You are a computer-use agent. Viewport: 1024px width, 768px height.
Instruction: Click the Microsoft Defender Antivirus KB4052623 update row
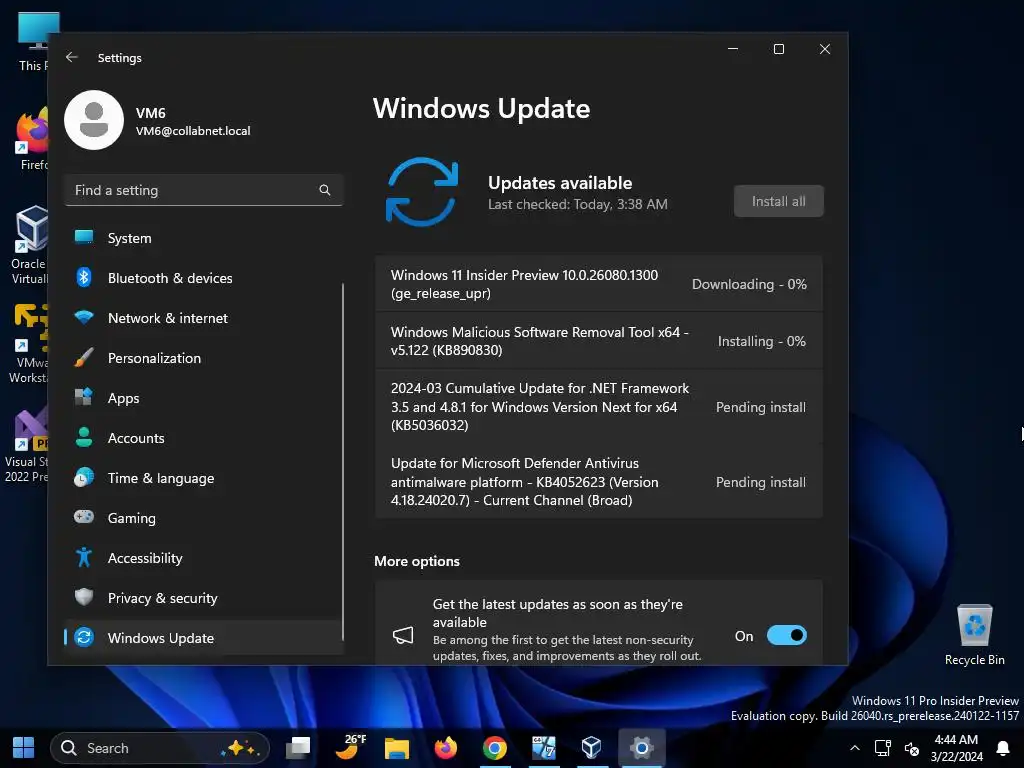pos(599,482)
